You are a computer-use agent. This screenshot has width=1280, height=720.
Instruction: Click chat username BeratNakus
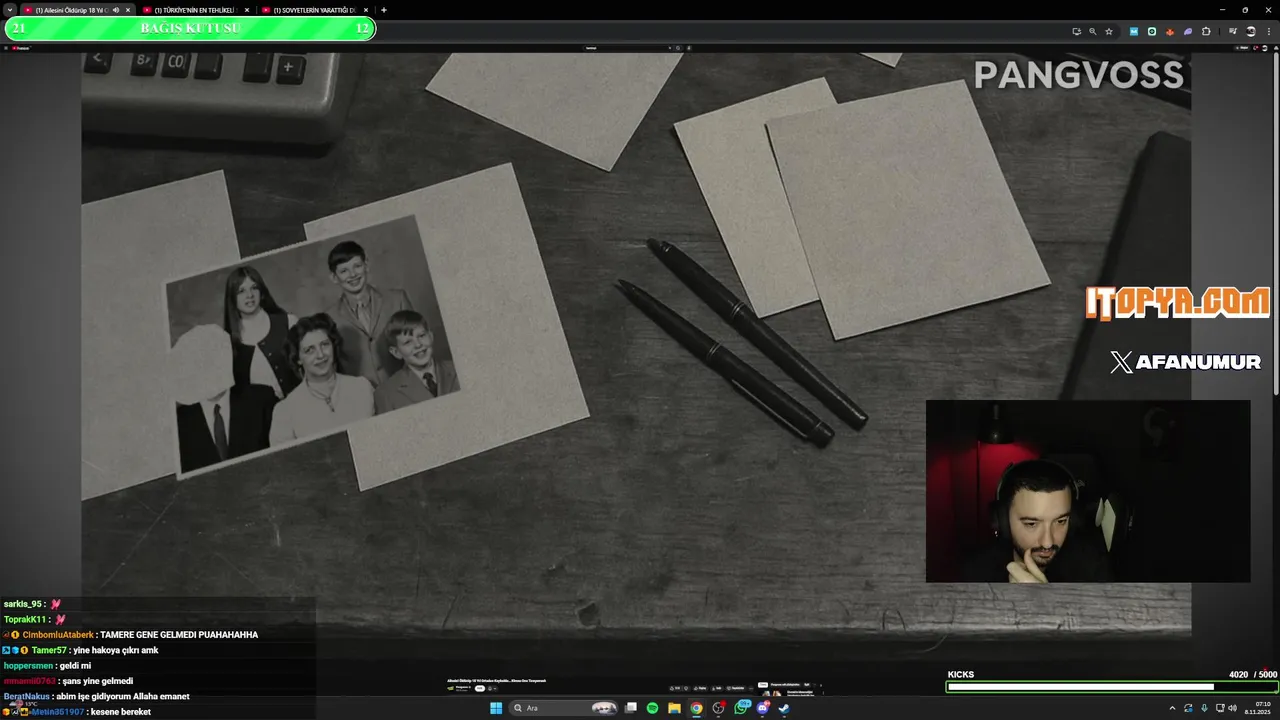(27, 696)
